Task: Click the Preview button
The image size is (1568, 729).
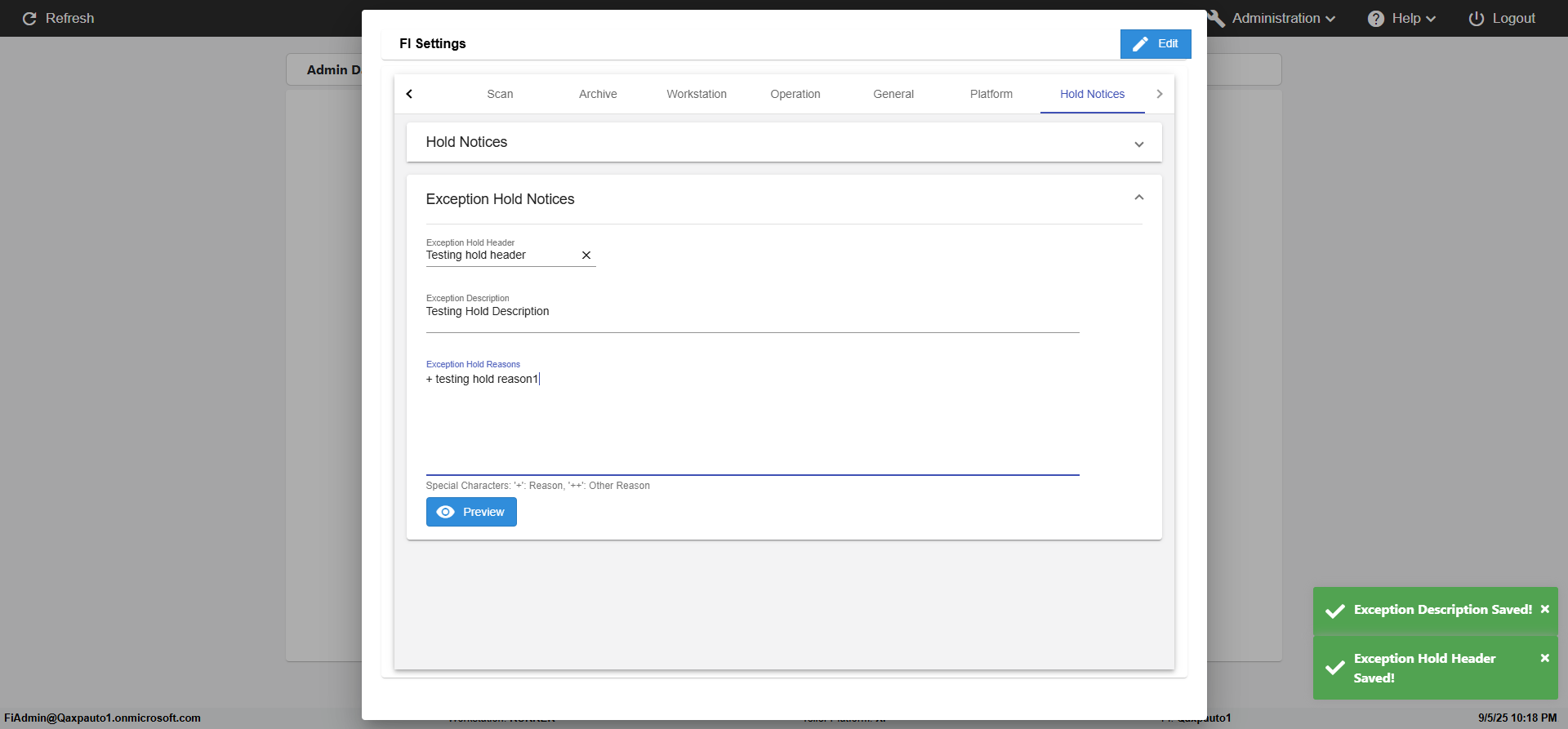Action: click(x=471, y=512)
